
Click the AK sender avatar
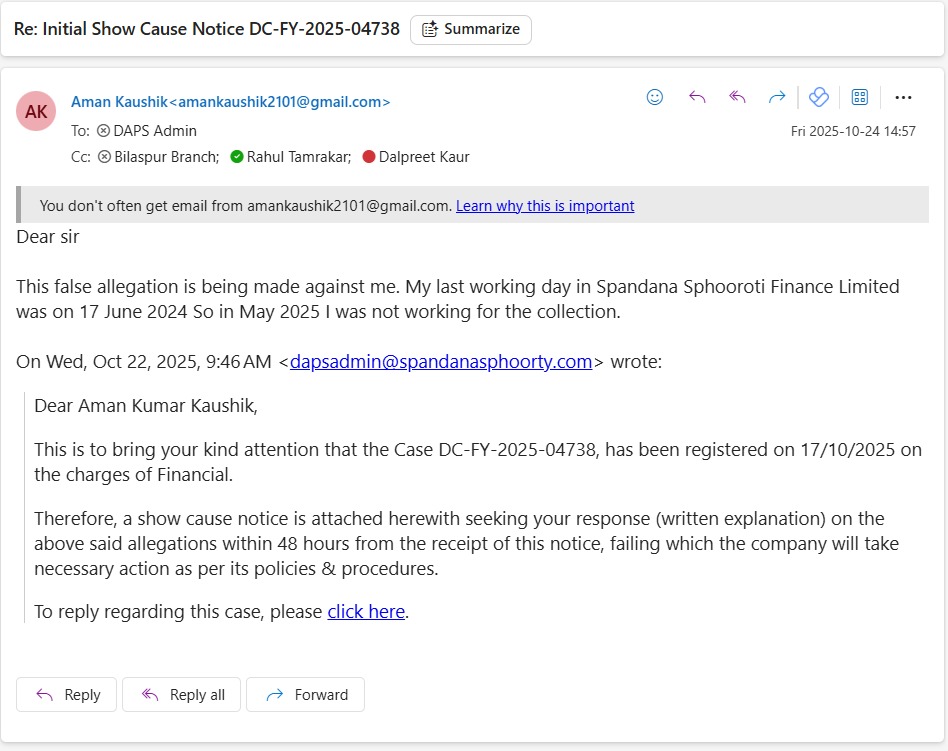pos(36,111)
